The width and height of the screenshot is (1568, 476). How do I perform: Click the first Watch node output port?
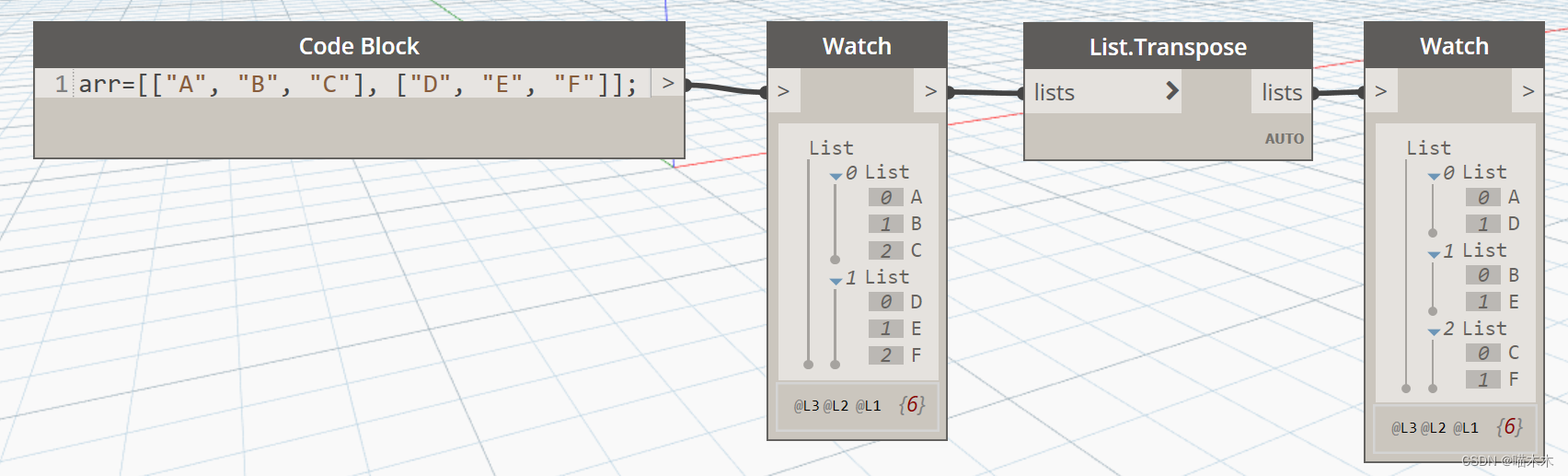point(930,91)
